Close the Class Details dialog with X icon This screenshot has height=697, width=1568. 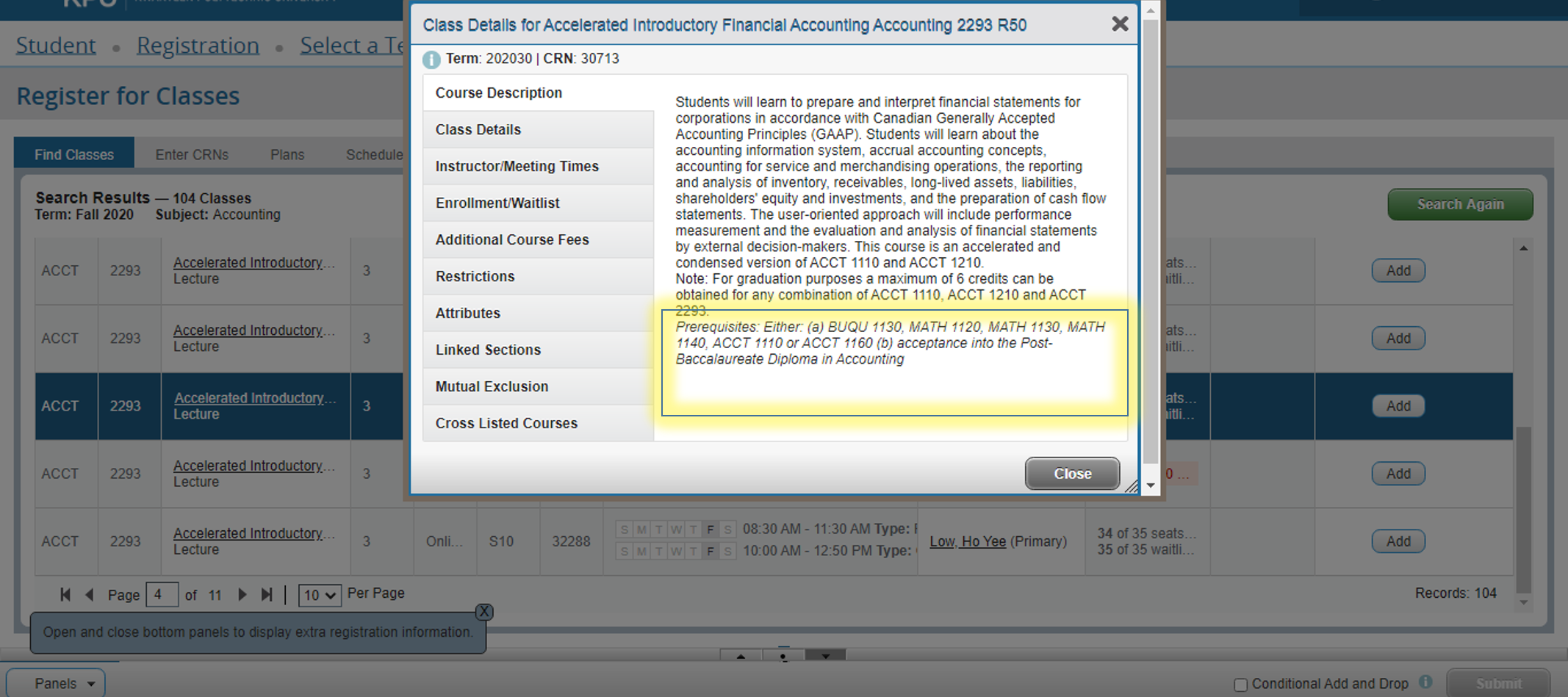pyautogui.click(x=1119, y=24)
